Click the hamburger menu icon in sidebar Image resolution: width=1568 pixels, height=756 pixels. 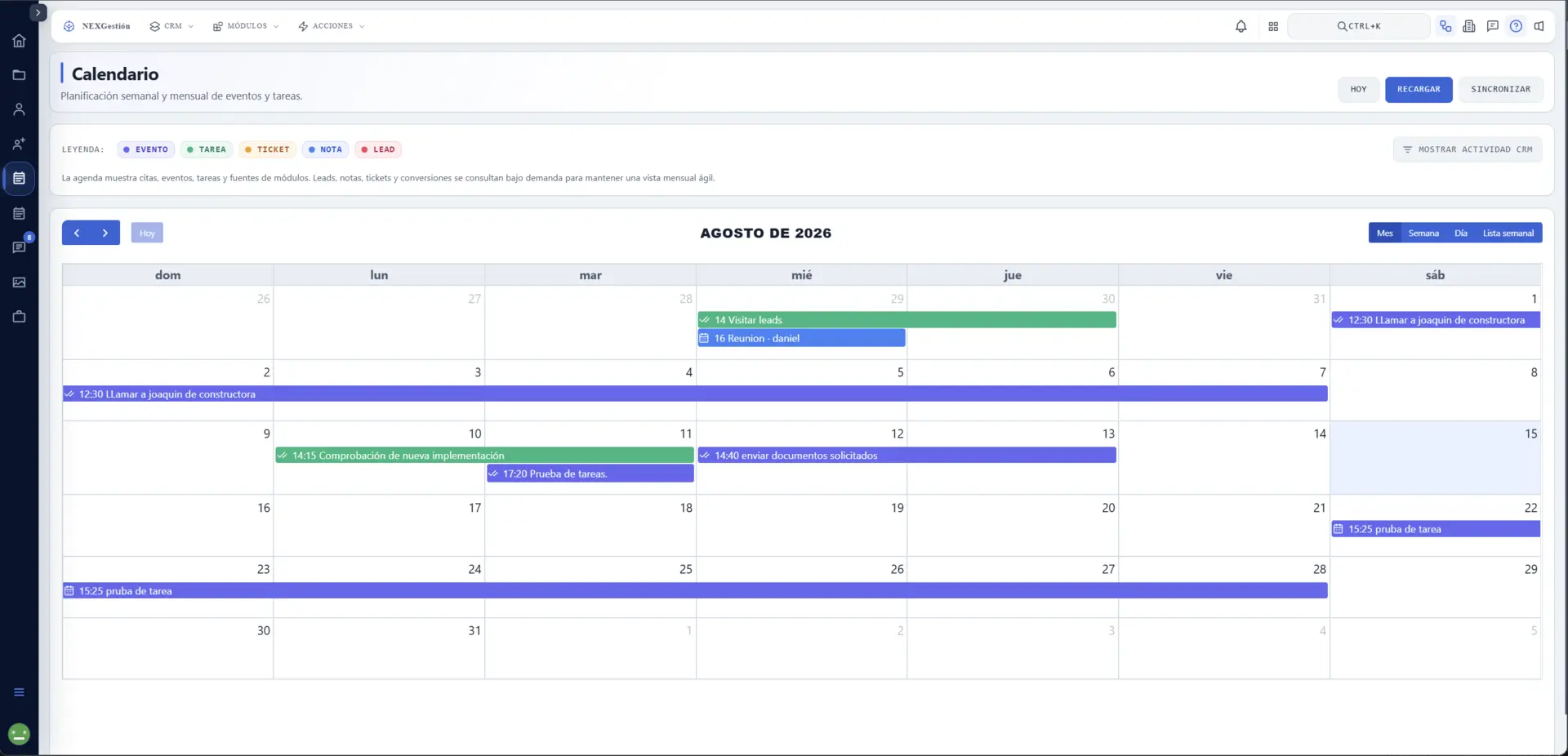19,692
